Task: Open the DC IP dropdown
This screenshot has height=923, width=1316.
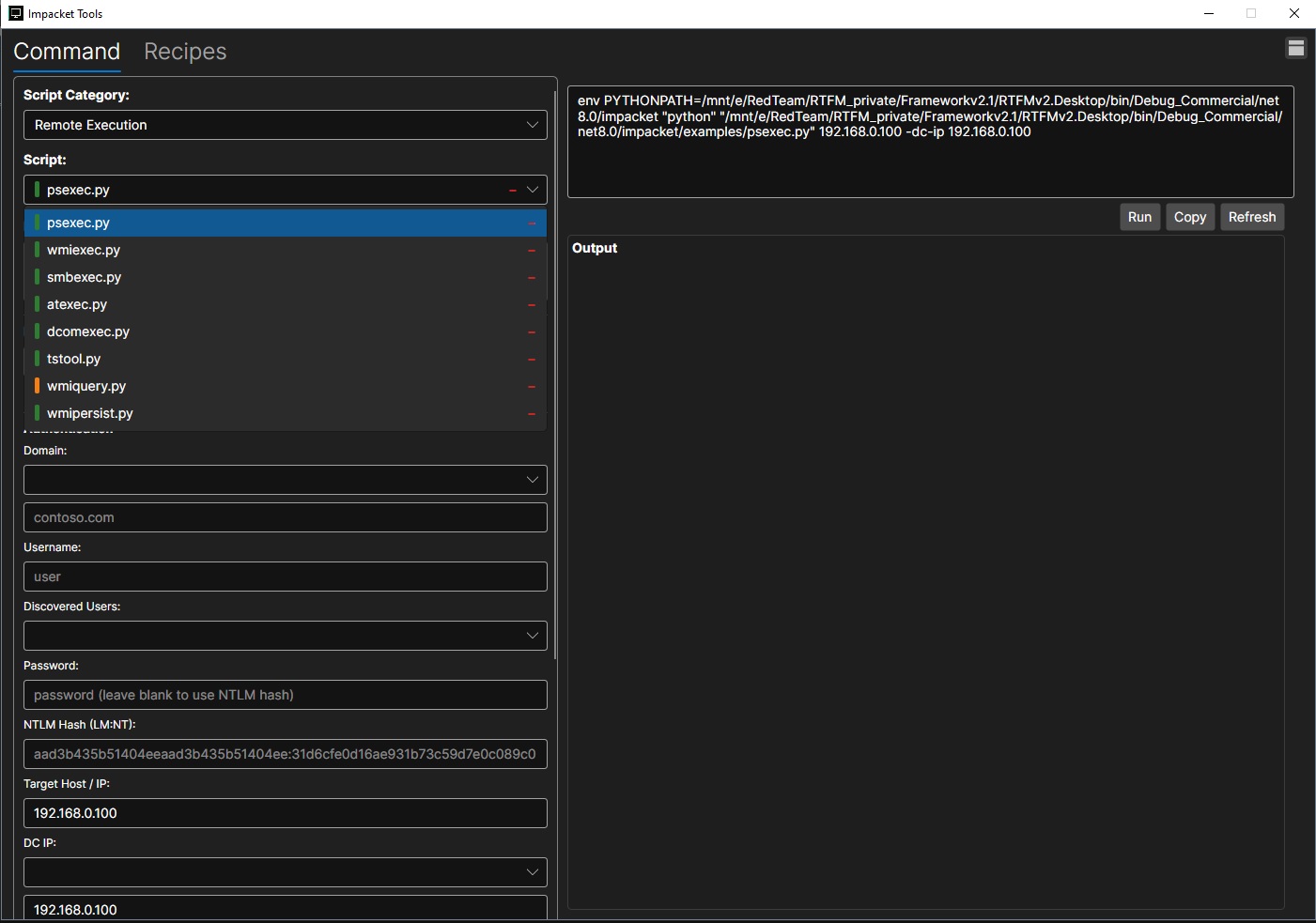Action: pyautogui.click(x=286, y=872)
